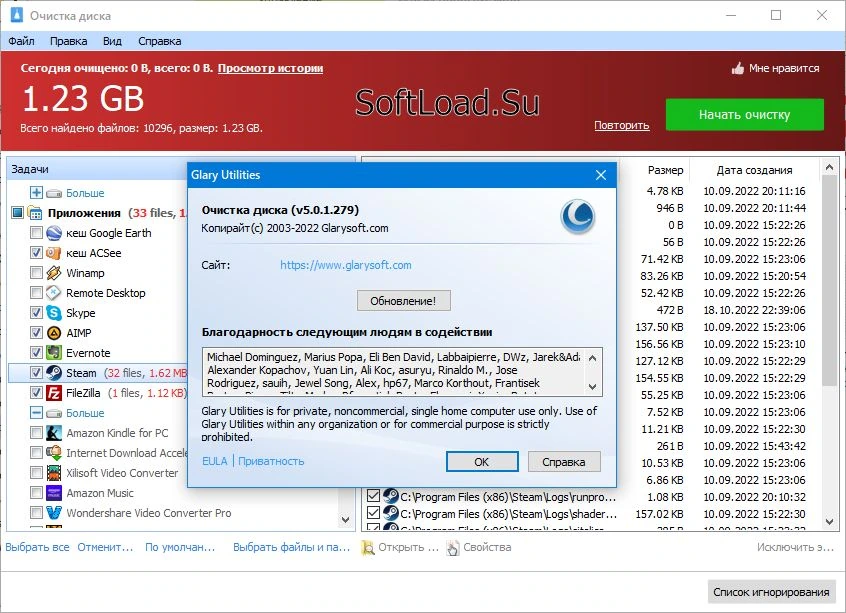Click the Winamp icon in tasks list
This screenshot has height=613, width=846.
click(x=53, y=273)
